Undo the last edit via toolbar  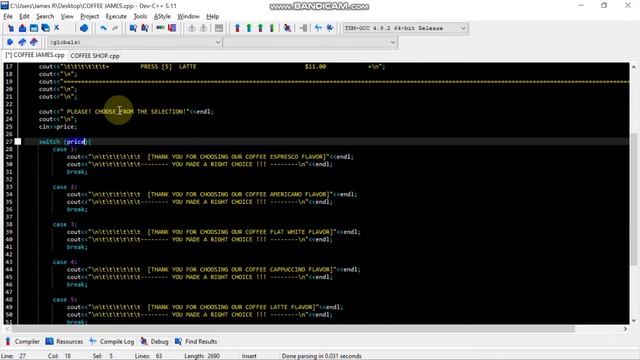(x=103, y=28)
